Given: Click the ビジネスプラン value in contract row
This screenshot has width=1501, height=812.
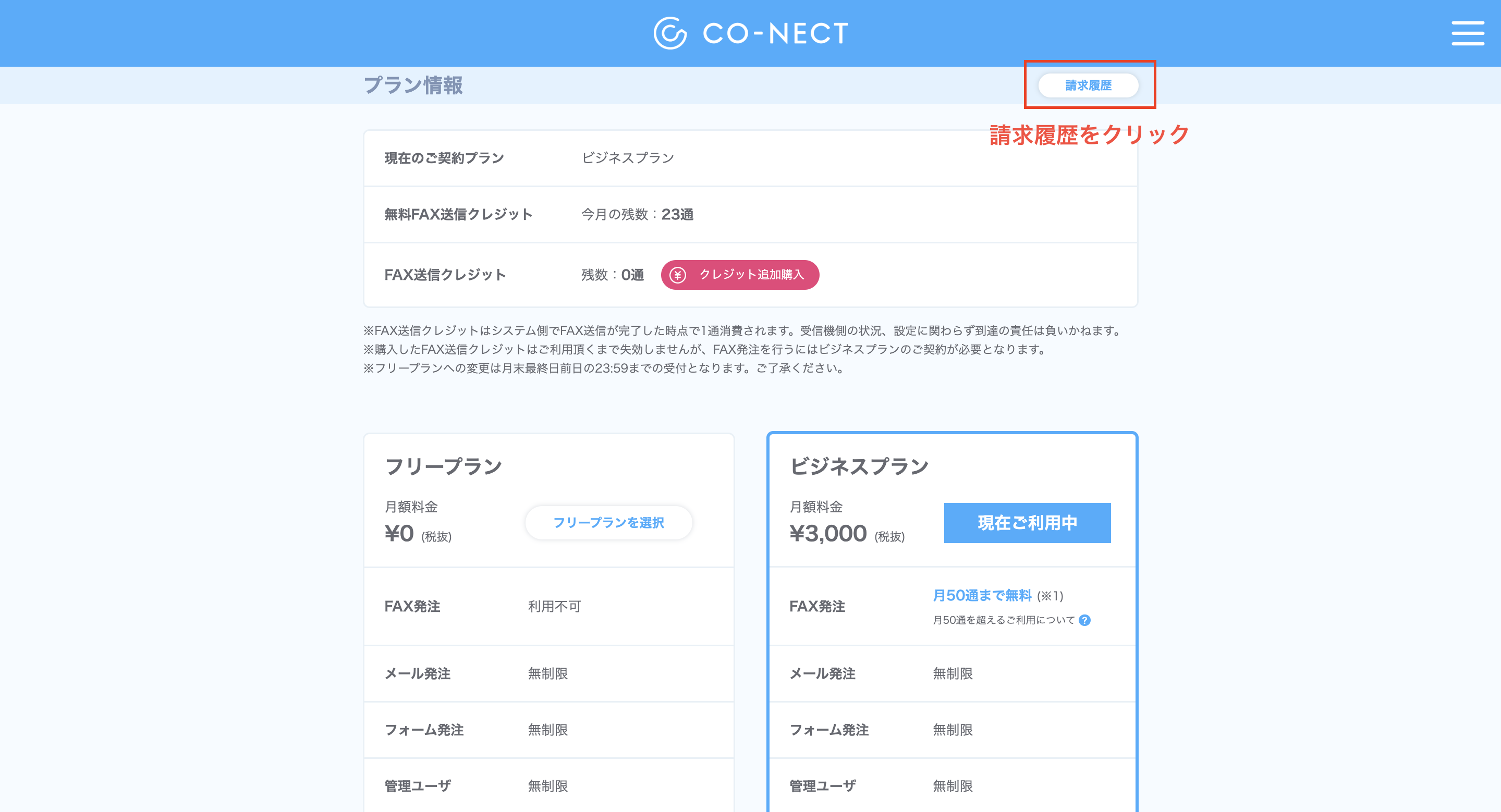Looking at the screenshot, I should coord(628,158).
